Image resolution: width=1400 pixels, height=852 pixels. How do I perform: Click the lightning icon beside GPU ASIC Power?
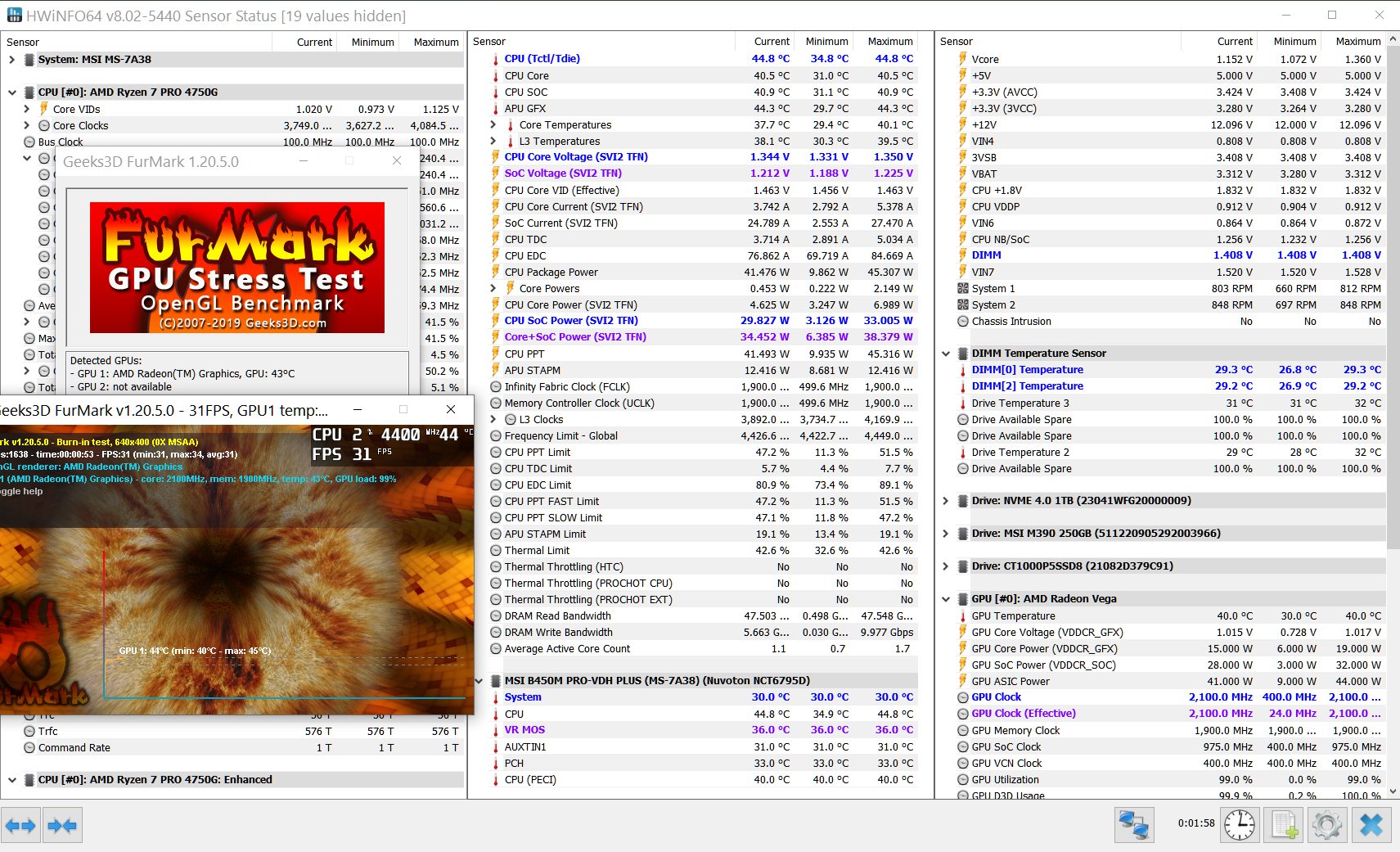tap(963, 681)
